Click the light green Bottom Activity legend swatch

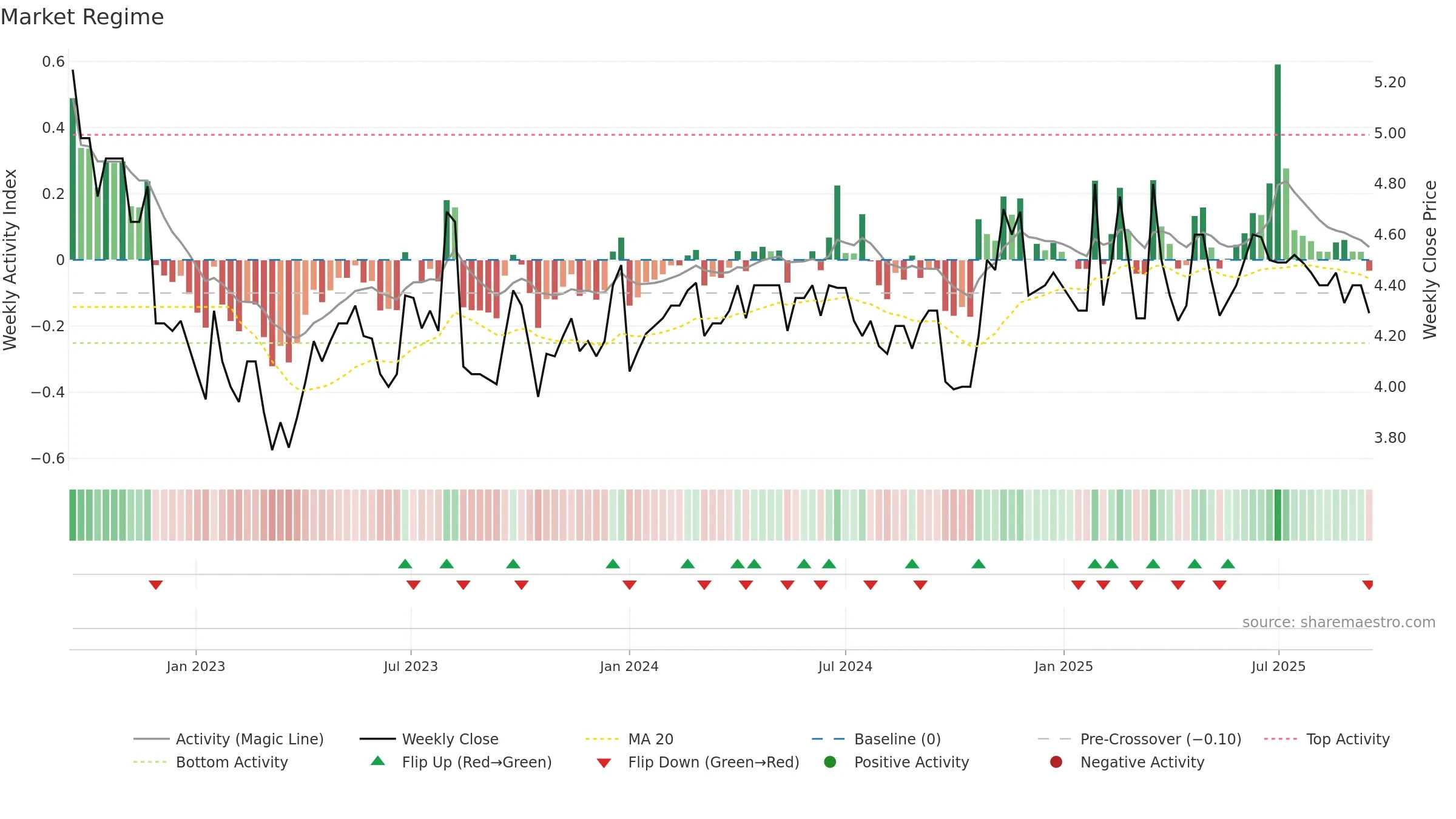[x=151, y=762]
